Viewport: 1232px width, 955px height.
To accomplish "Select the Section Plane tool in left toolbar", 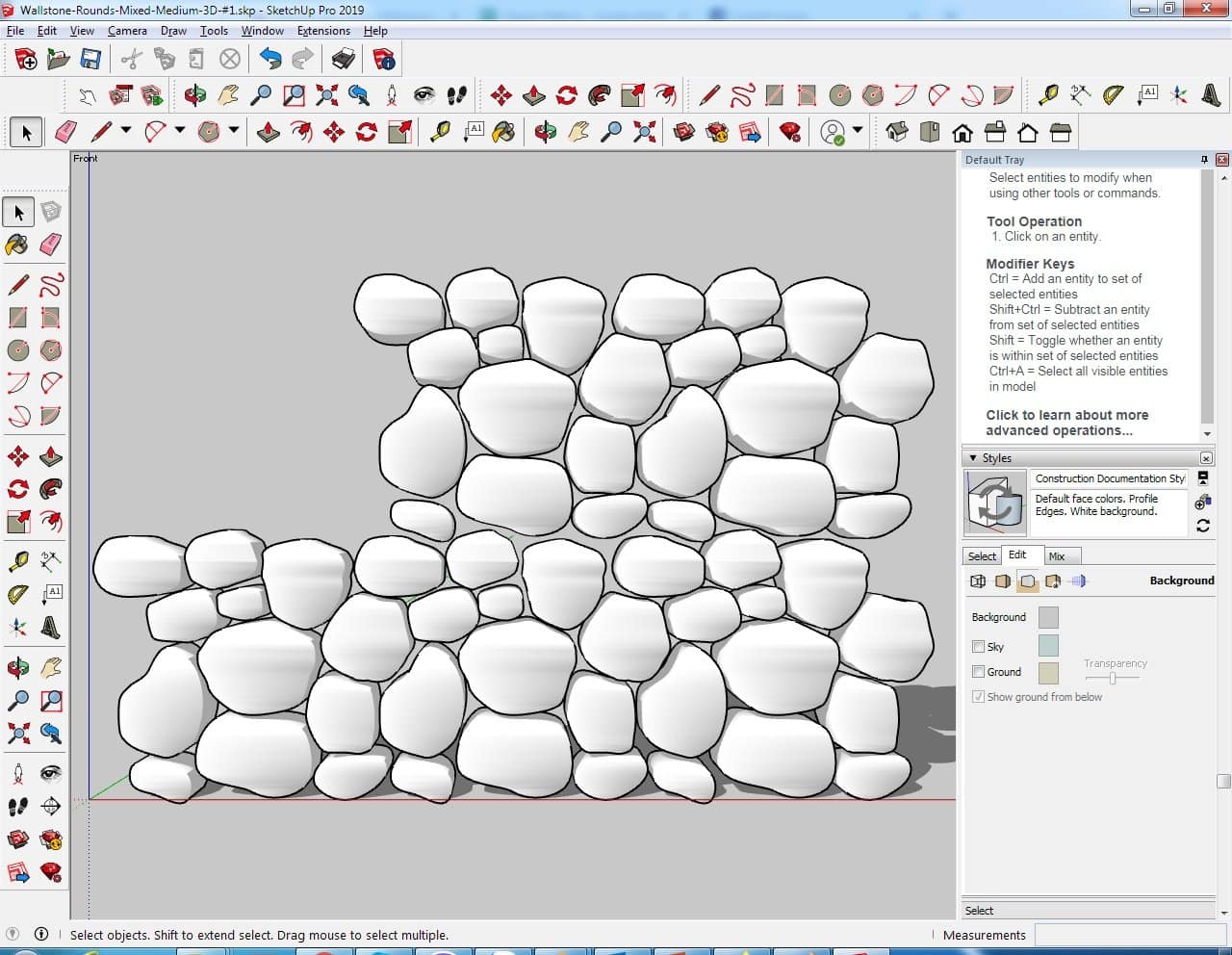I will [51, 807].
